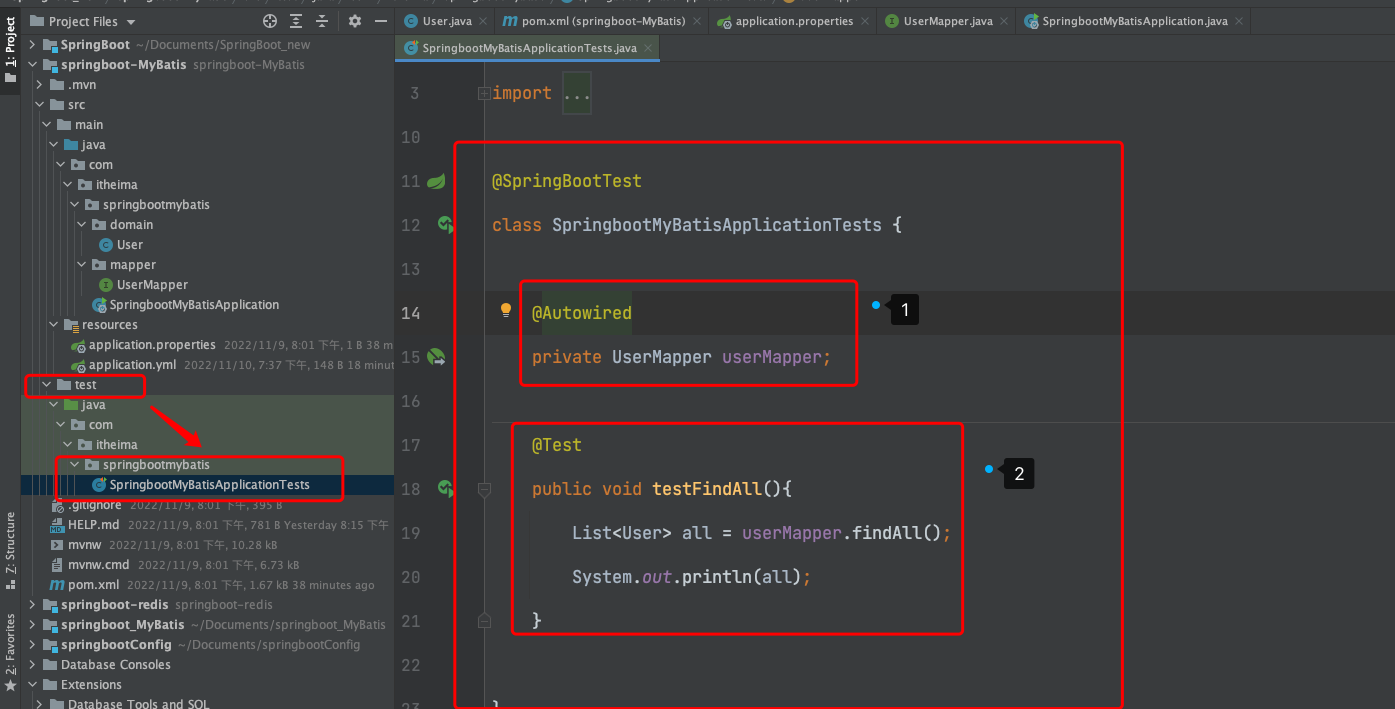
Task: Click autowired bean gutter icon at line 15
Action: point(436,356)
